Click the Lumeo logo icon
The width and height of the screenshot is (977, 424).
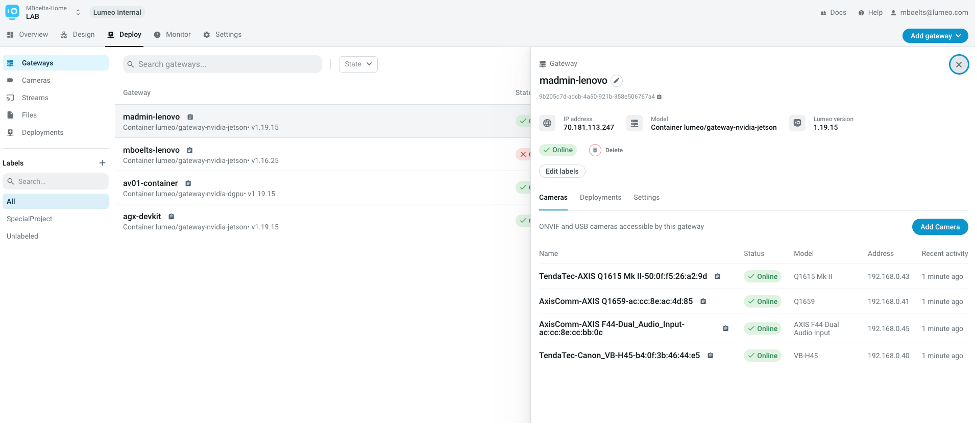click(12, 12)
